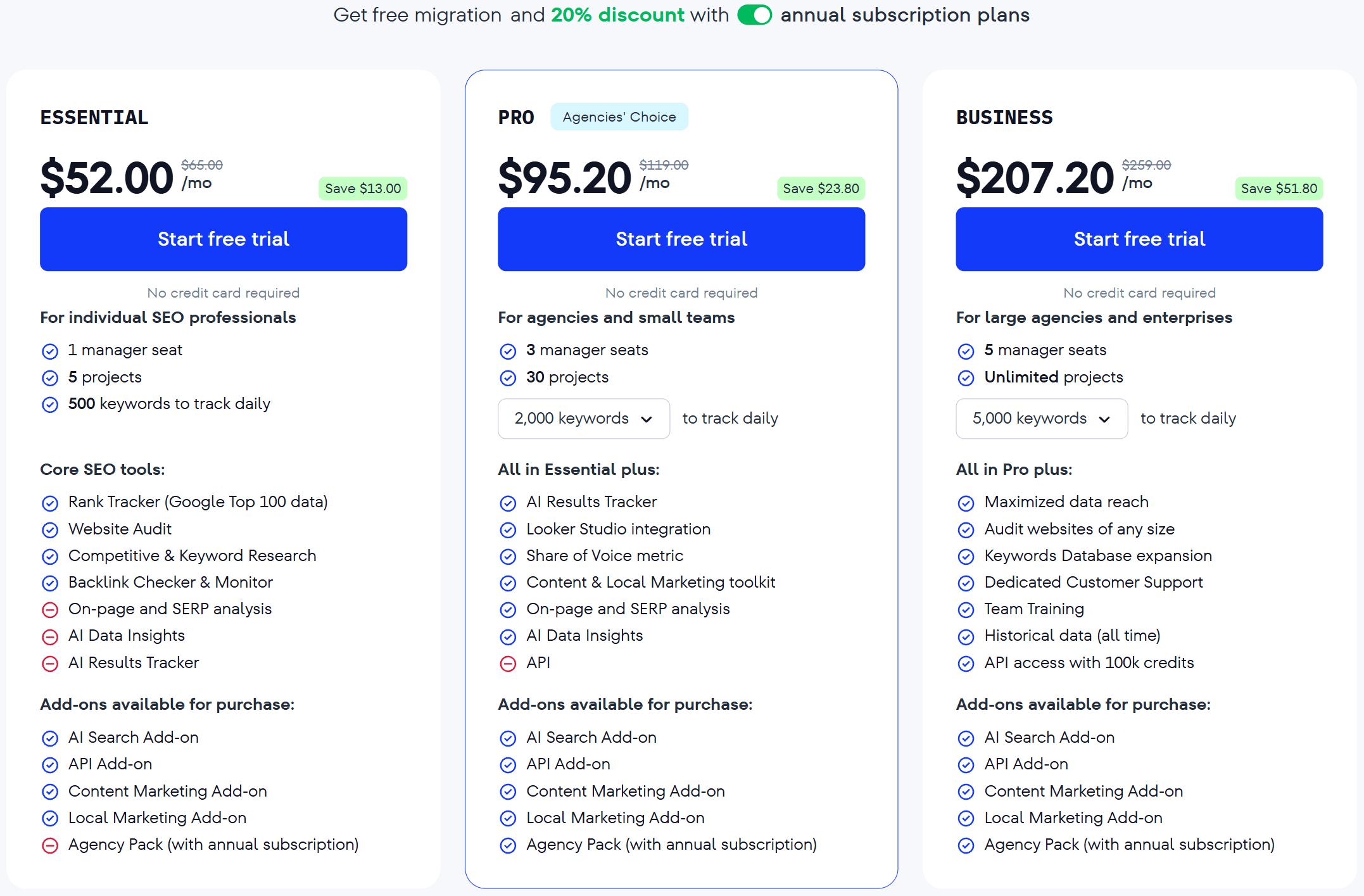
Task: Click the checkmark beside 3 manager seats
Action: 508,351
